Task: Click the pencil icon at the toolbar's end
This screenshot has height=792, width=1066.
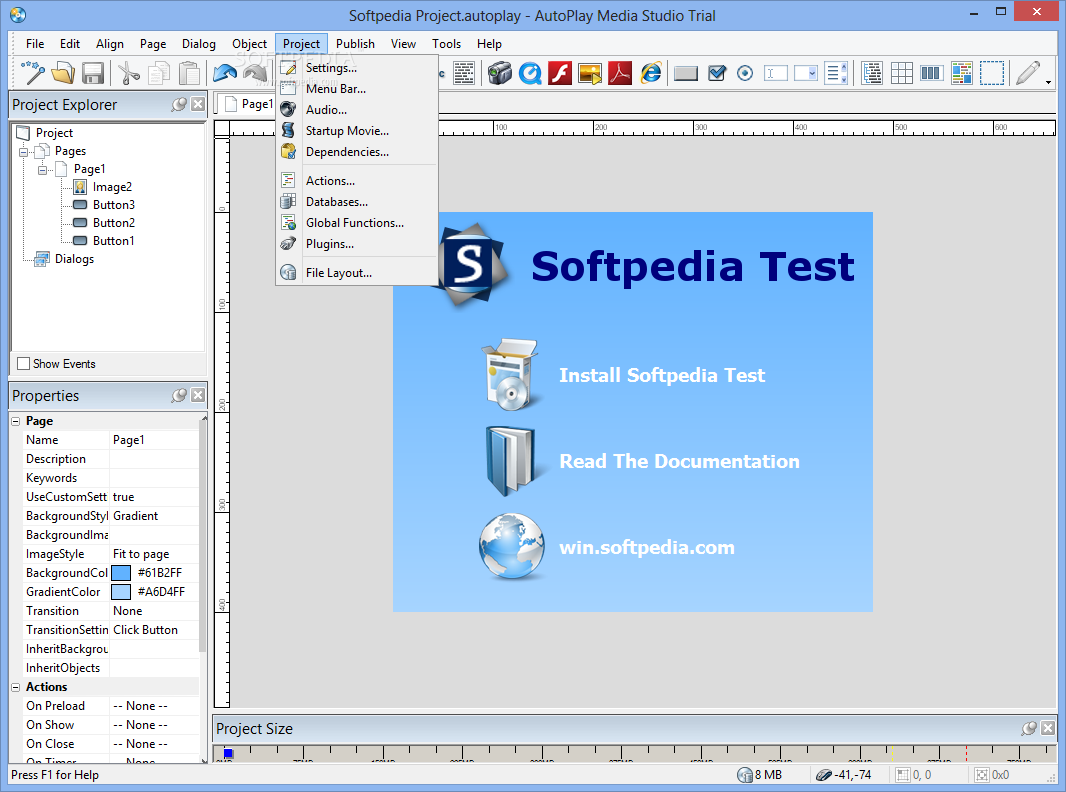Action: tap(1028, 73)
